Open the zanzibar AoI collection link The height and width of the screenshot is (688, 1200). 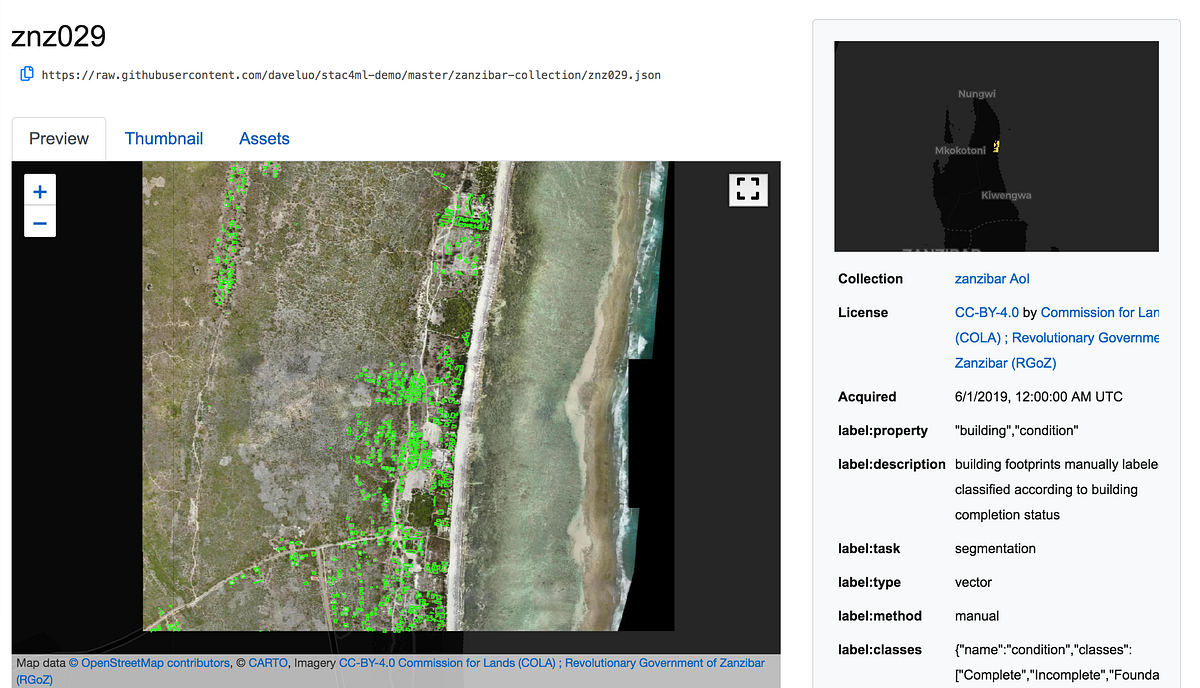click(x=992, y=279)
